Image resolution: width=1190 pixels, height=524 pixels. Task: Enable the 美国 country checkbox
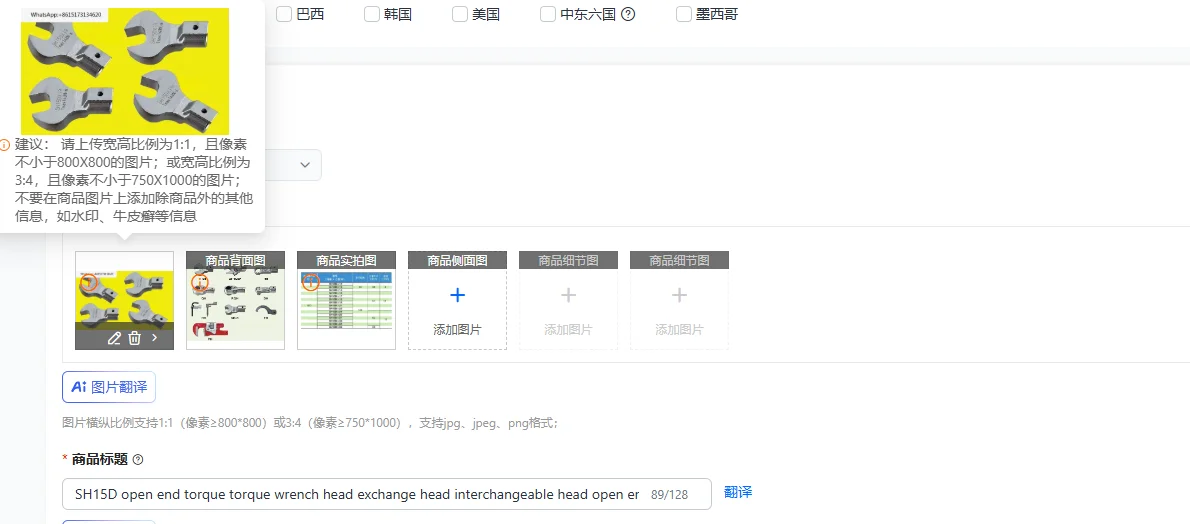tap(460, 14)
